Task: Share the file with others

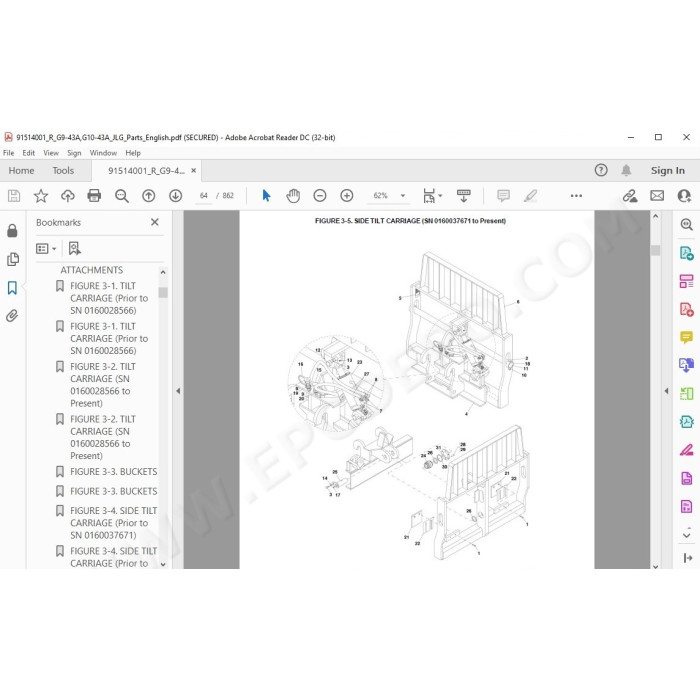Action: [x=684, y=196]
